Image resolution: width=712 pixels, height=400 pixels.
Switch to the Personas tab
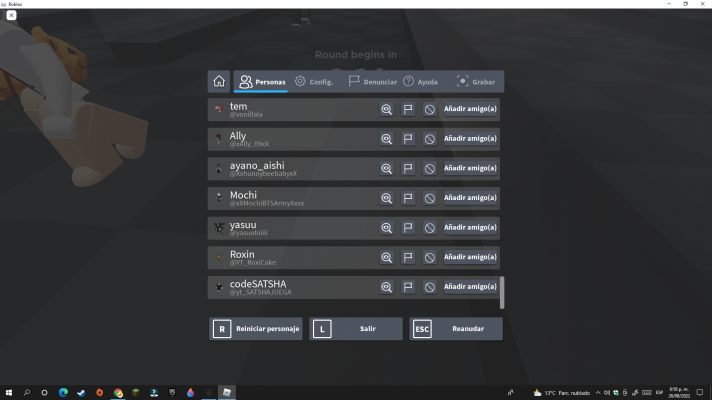click(262, 82)
